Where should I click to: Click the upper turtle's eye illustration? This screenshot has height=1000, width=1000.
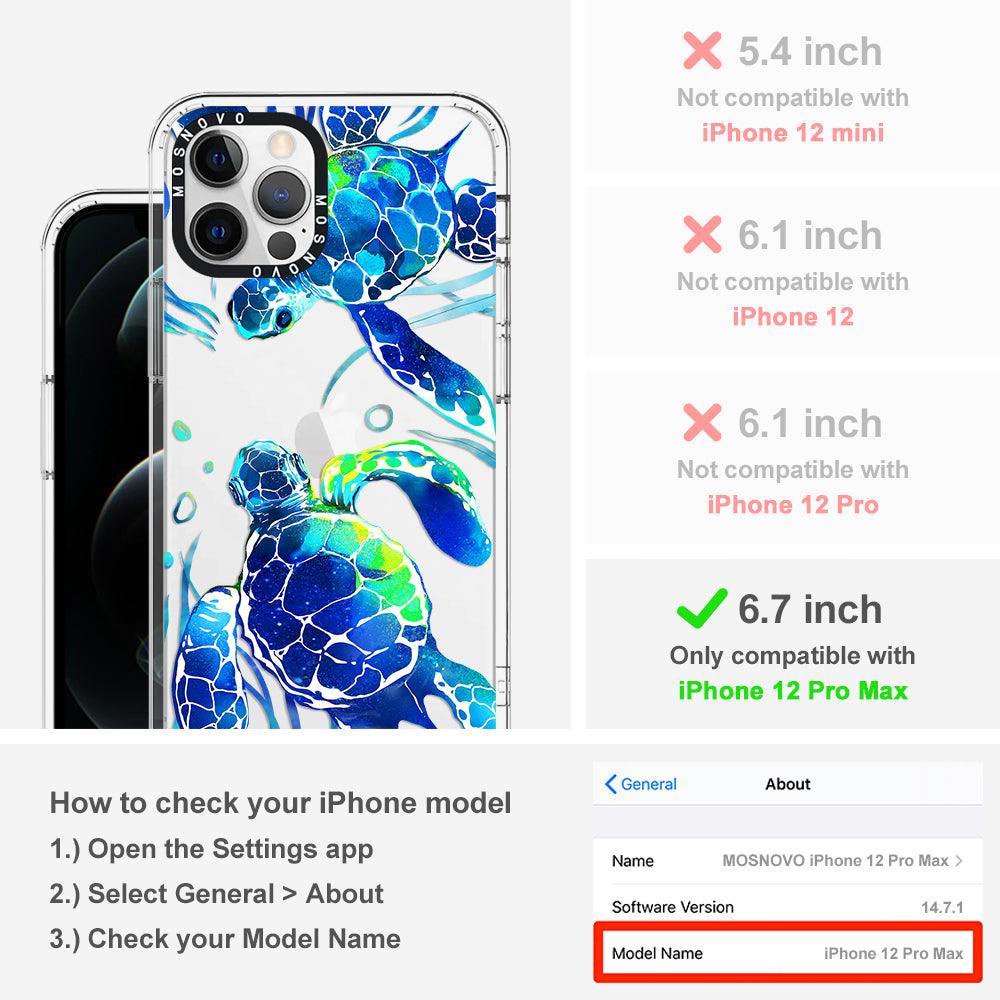[283, 317]
